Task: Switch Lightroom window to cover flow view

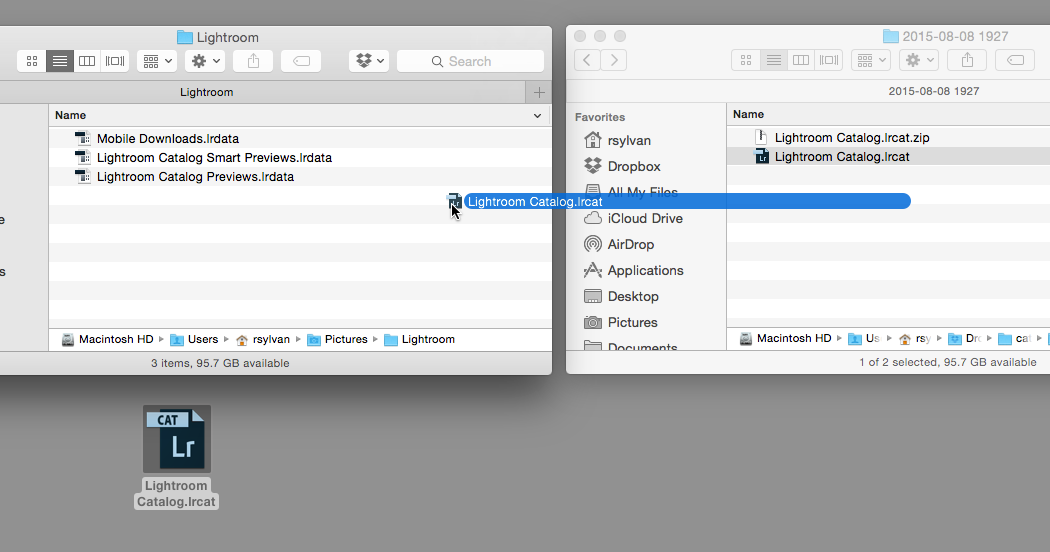Action: pyautogui.click(x=115, y=61)
